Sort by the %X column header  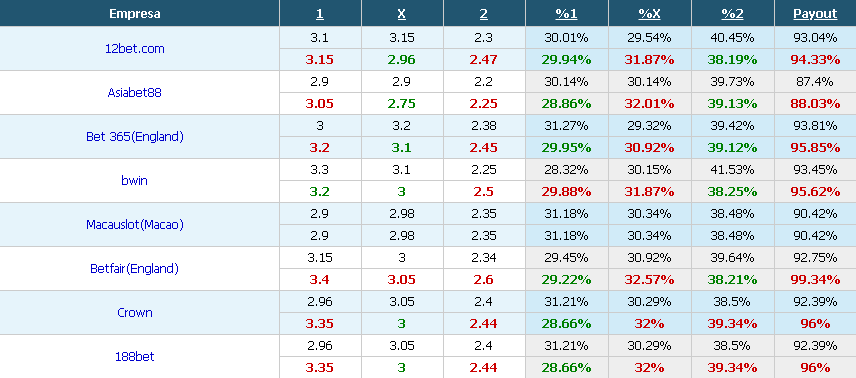pos(649,14)
